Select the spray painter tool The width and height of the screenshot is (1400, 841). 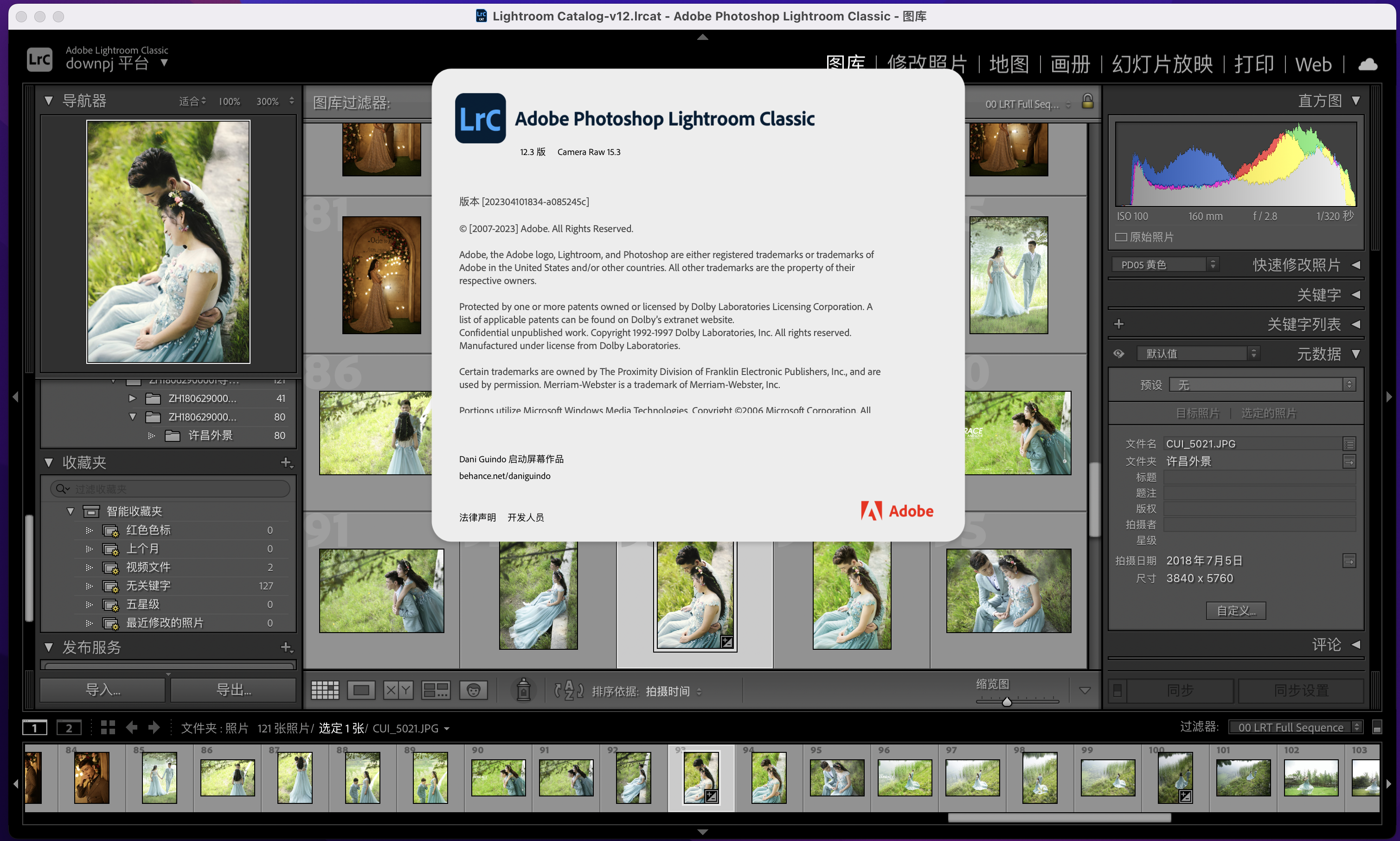point(523,690)
